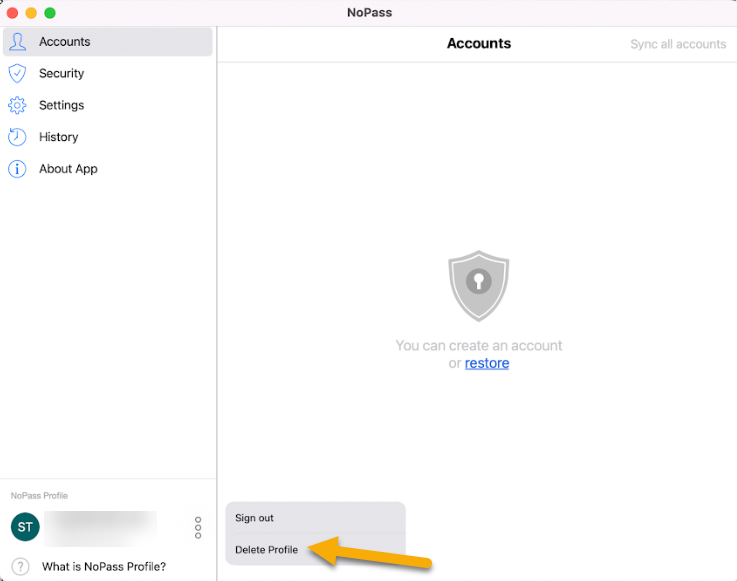Image resolution: width=737 pixels, height=581 pixels.
Task: Open the three-dot profile options menu
Action: 198,527
